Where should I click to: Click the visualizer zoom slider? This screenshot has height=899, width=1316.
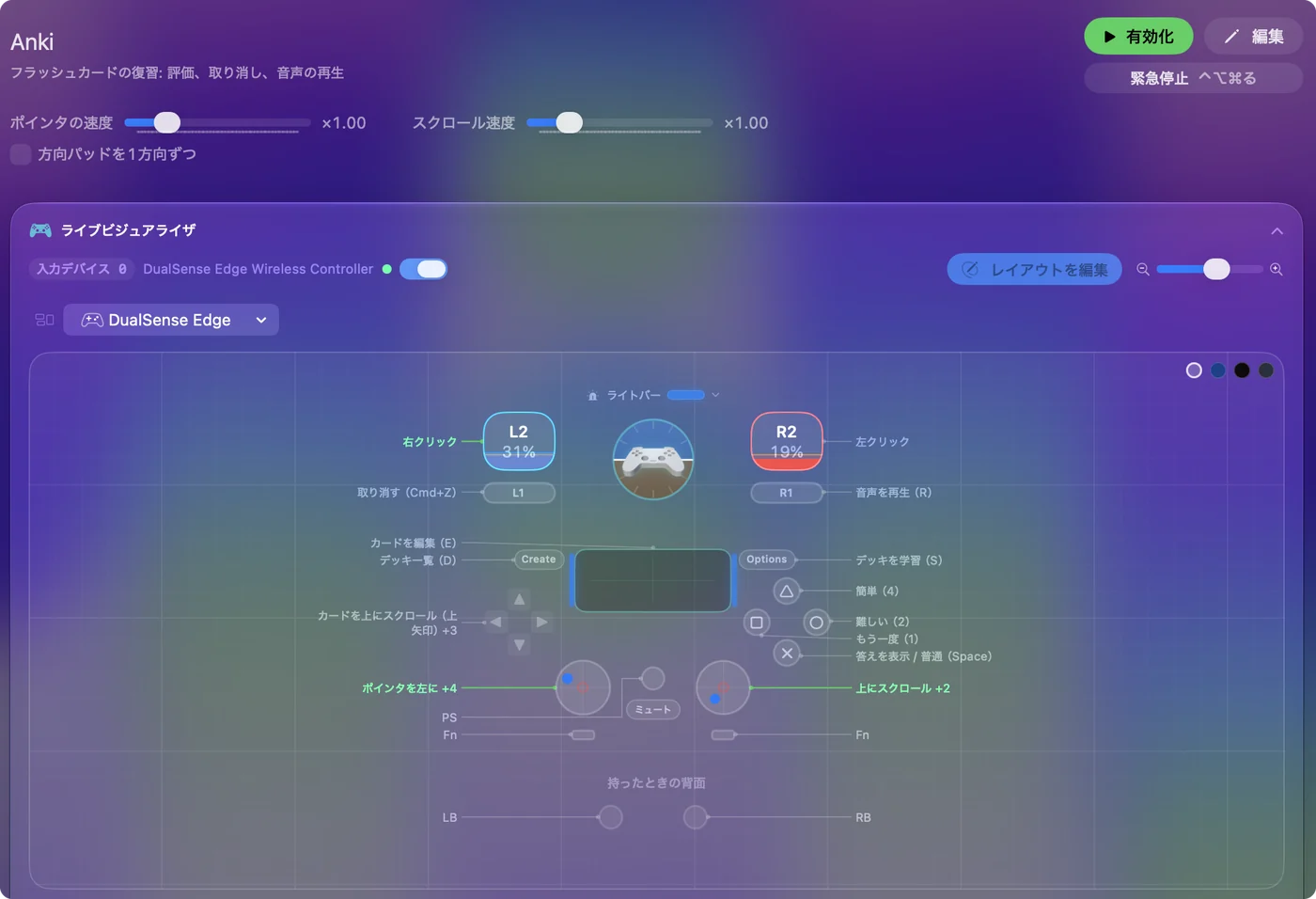pyautogui.click(x=1210, y=269)
